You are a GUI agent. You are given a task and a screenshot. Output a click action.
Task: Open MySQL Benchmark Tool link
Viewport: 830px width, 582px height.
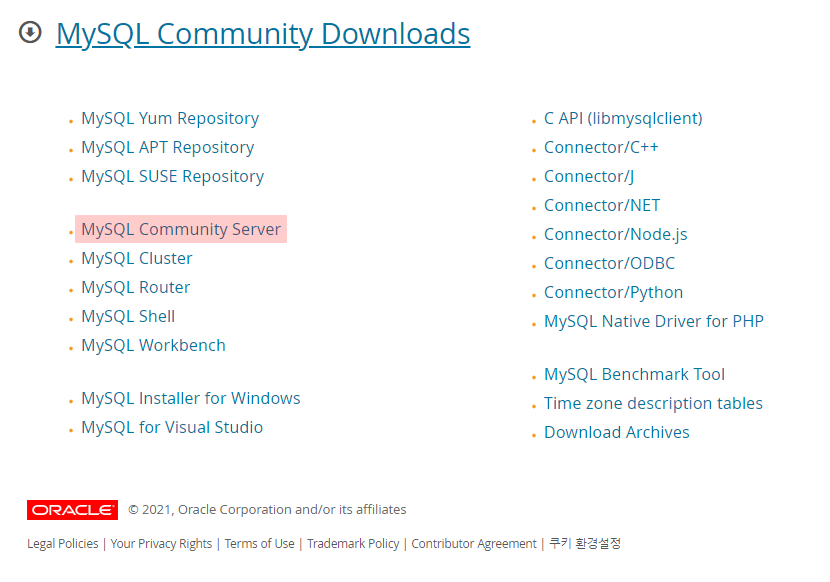[x=634, y=374]
